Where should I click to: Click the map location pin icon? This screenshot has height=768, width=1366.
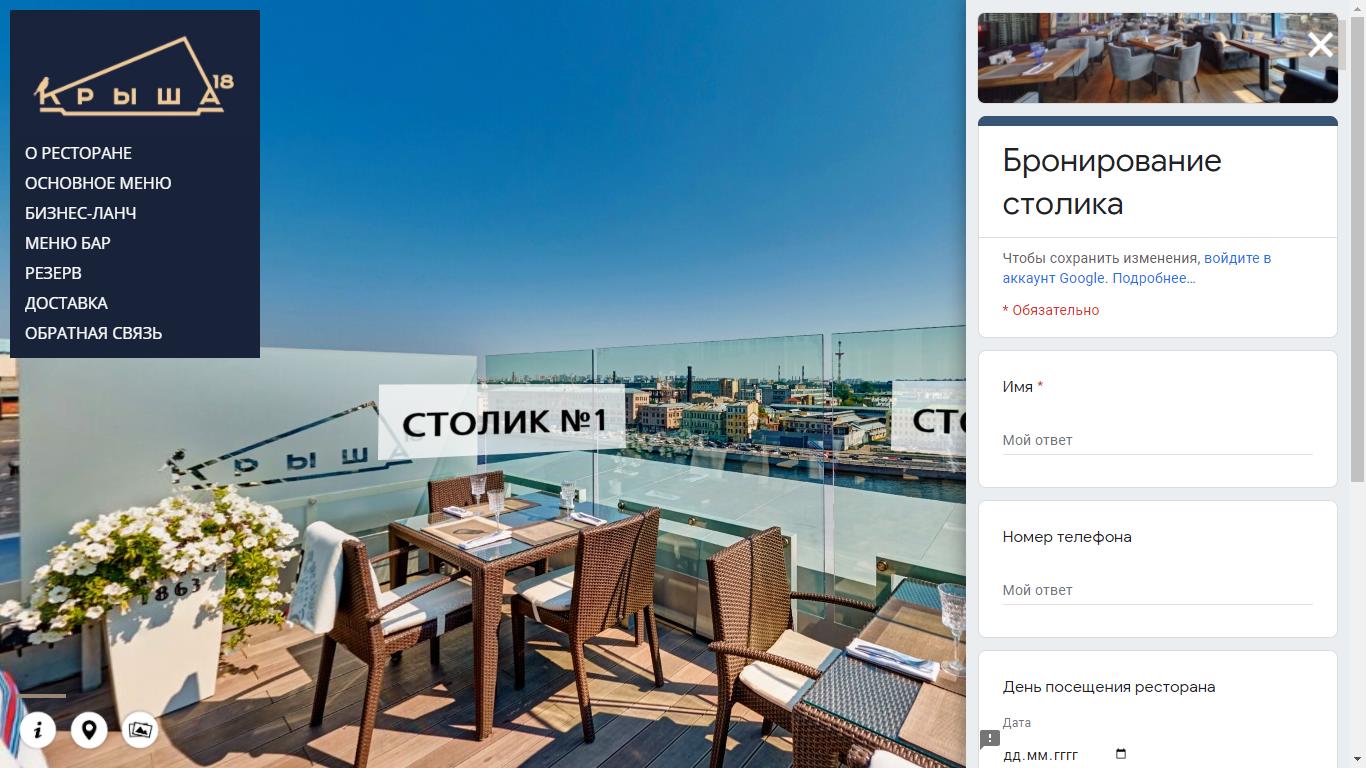89,730
